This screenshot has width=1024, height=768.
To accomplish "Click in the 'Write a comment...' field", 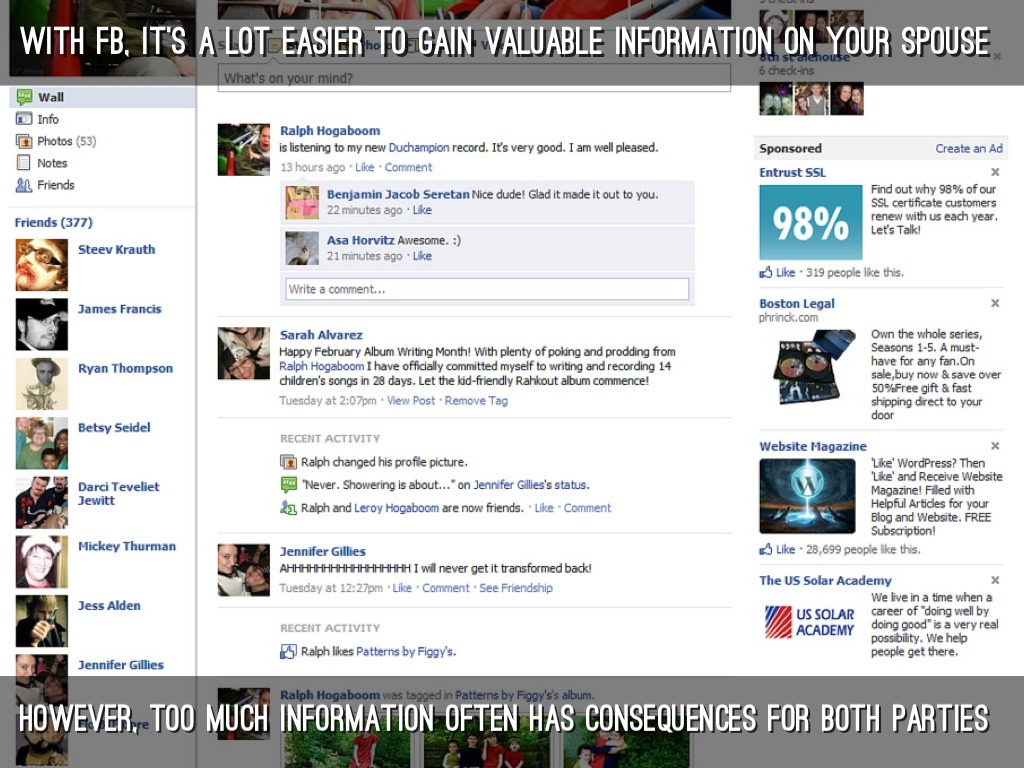I will pos(487,289).
